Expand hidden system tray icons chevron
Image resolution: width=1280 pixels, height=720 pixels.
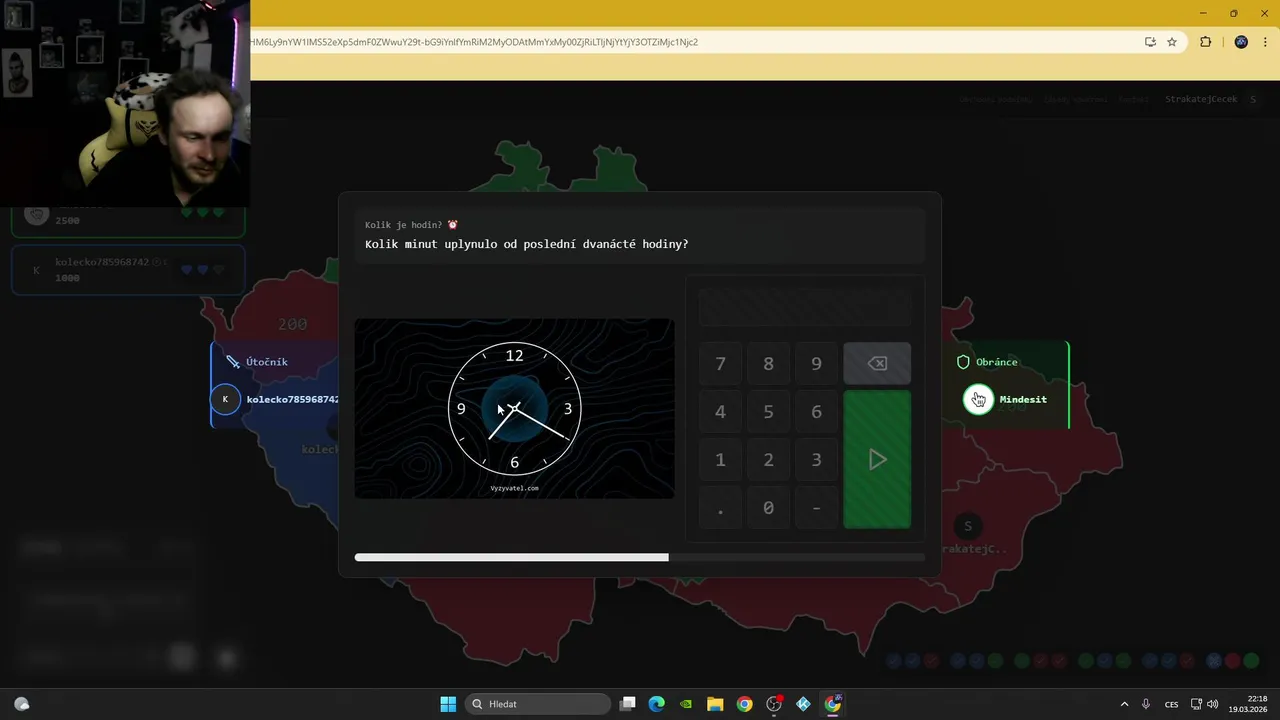point(1124,704)
